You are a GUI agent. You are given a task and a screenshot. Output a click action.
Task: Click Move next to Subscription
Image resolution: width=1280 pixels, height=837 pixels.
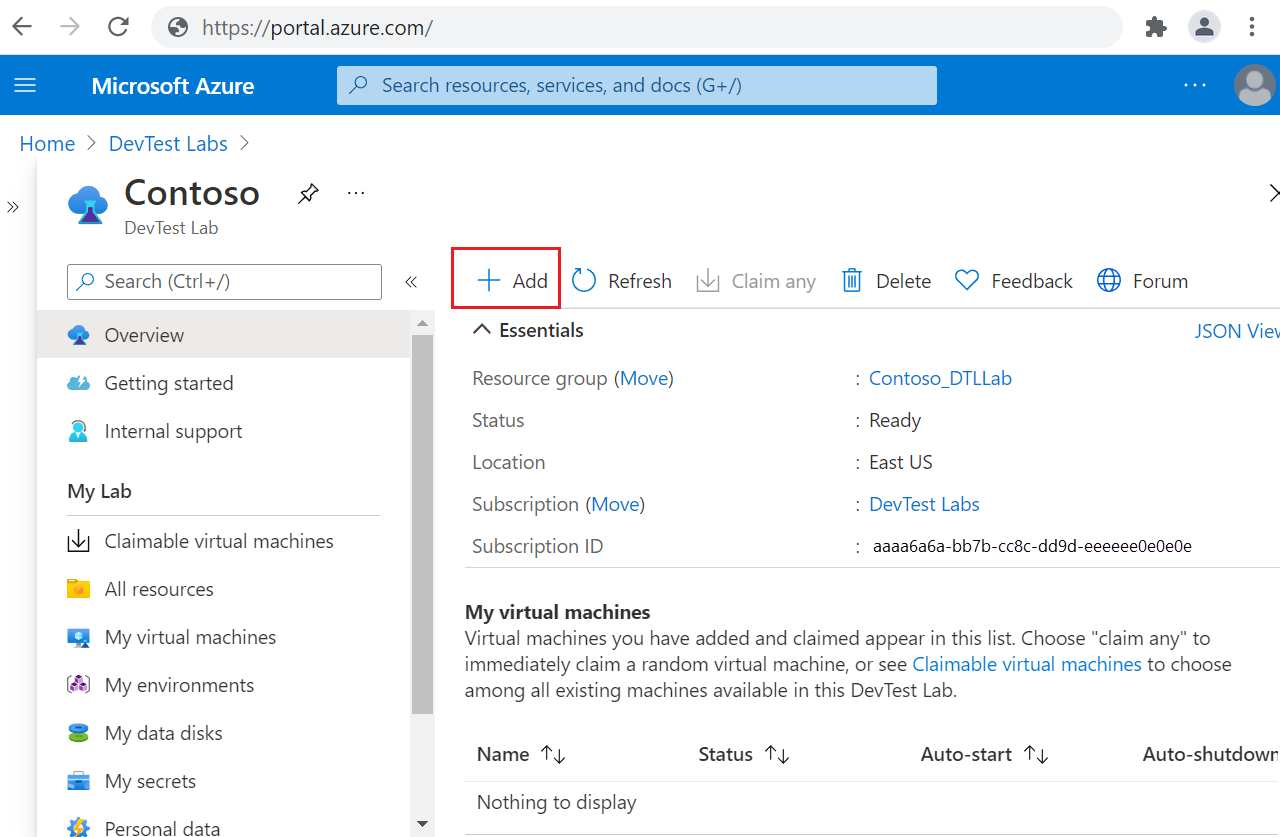click(615, 504)
